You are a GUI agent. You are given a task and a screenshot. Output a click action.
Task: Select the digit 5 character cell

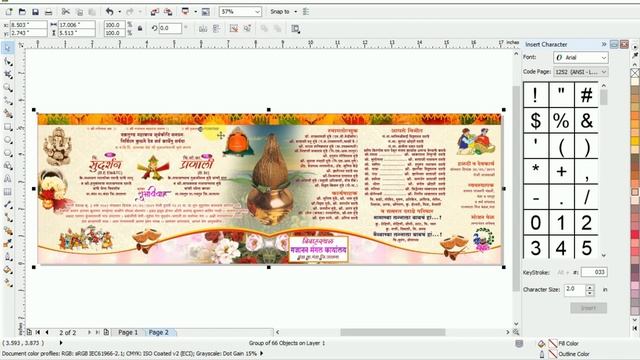586,247
